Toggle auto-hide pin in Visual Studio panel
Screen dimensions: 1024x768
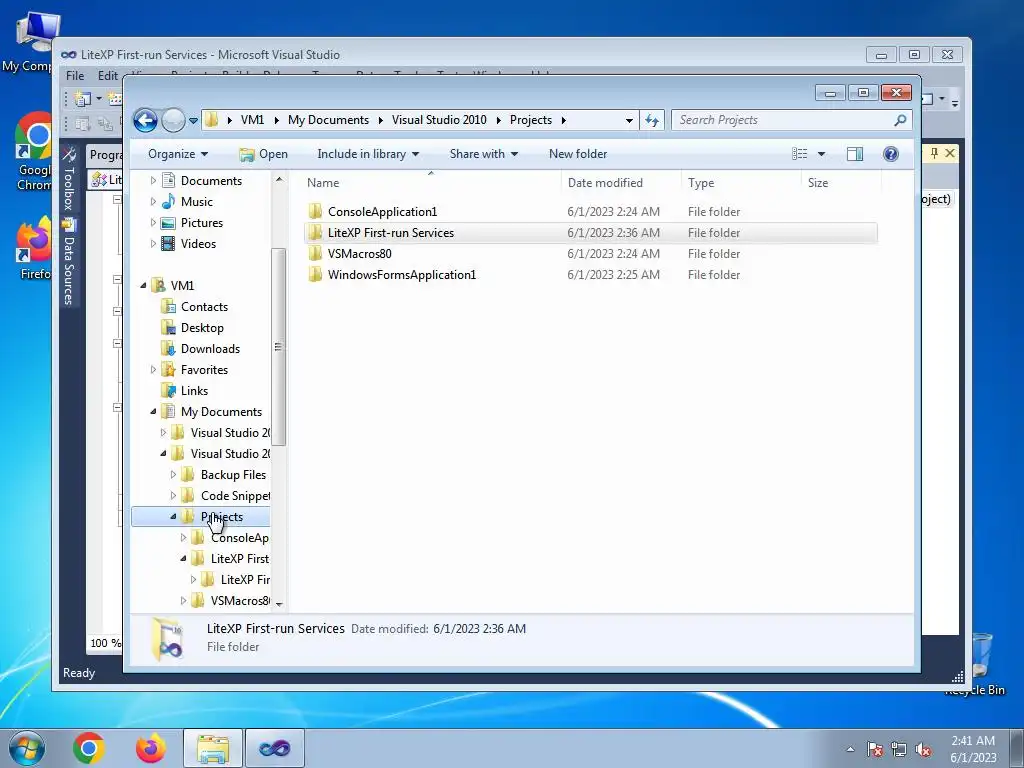(934, 153)
